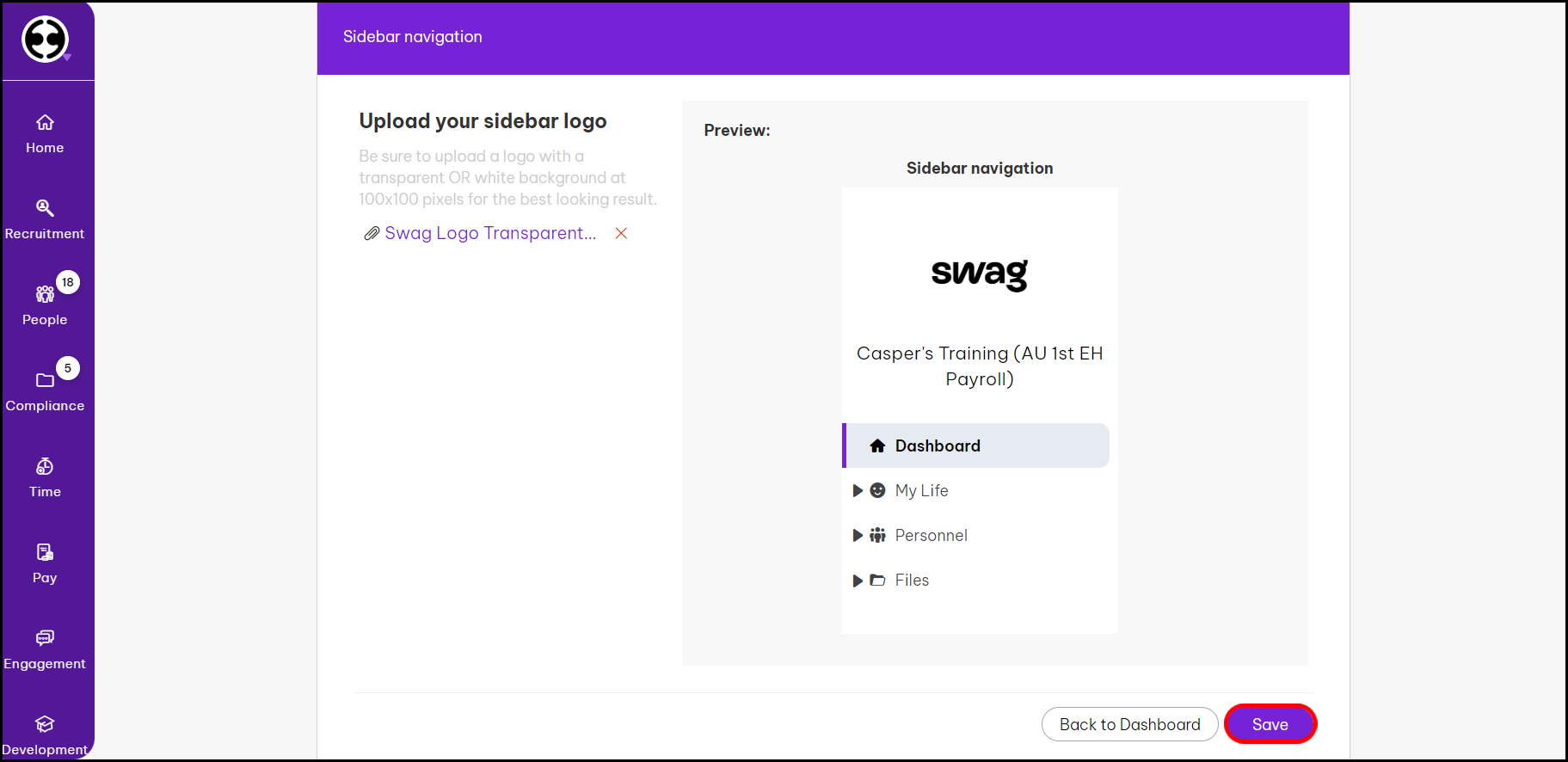Open the Engagement chat icon
This screenshot has height=762, width=1568.
(x=45, y=637)
